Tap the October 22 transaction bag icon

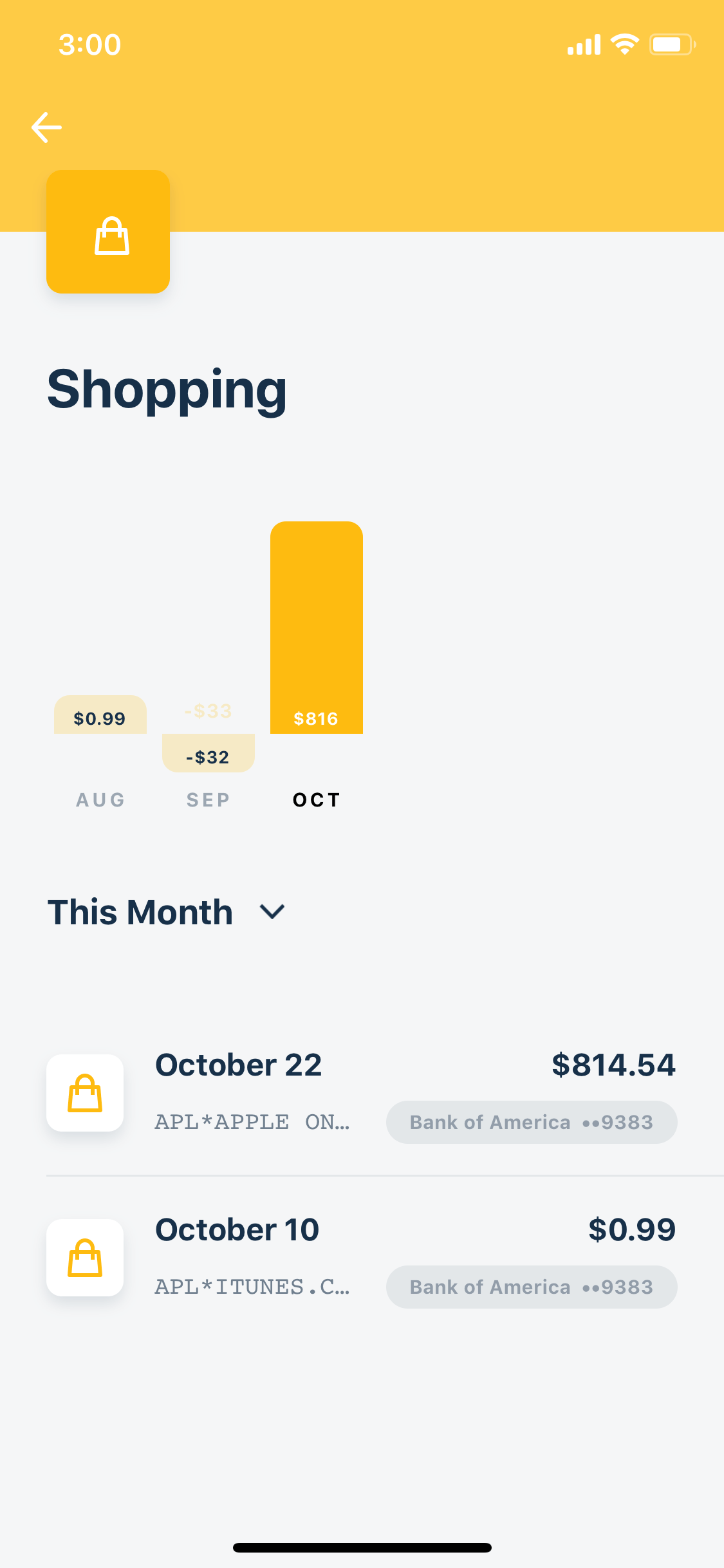[x=85, y=1093]
